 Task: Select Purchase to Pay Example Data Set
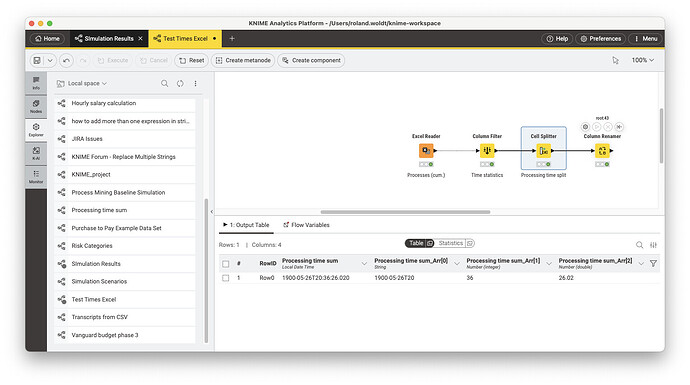[x=125, y=228]
